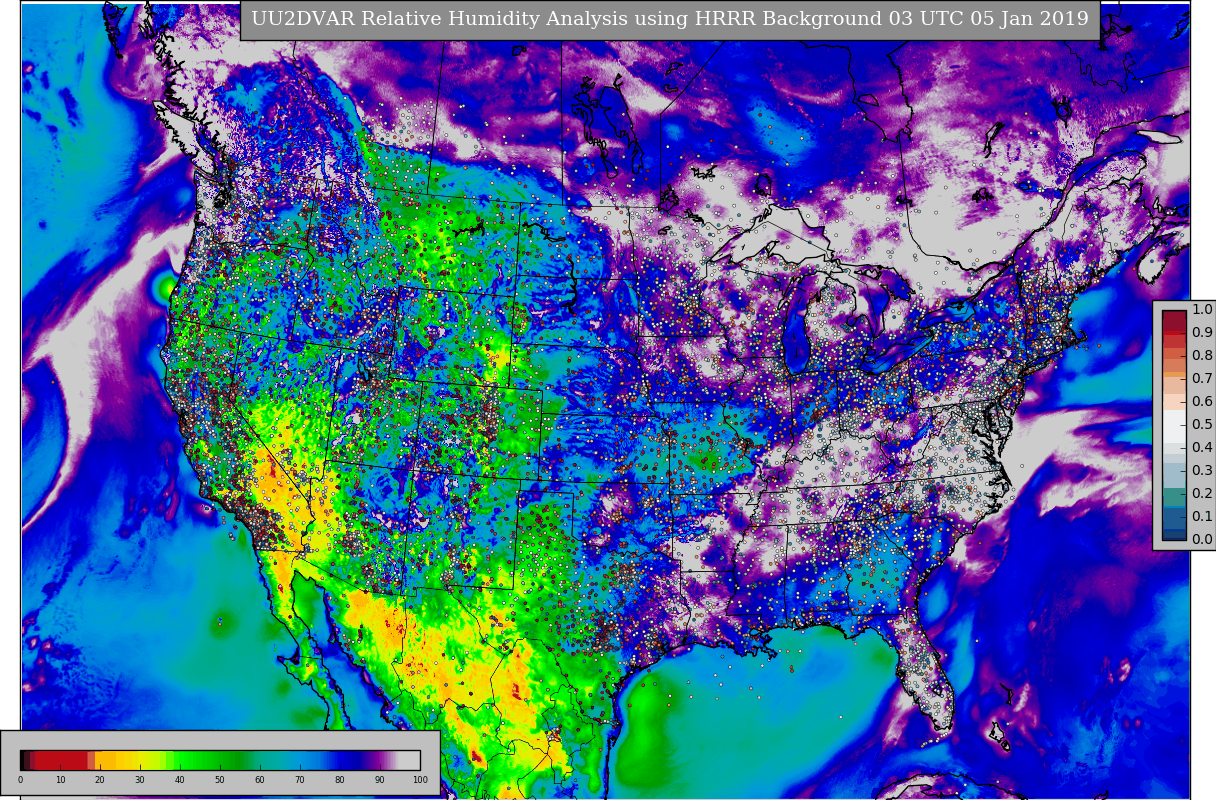
Task: Click the 1.0 label on right colorbar
Action: (x=1202, y=310)
